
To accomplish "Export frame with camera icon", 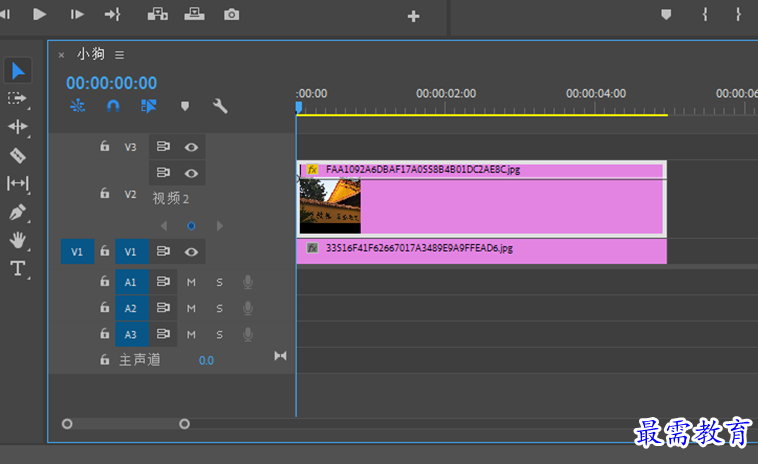I will point(231,14).
